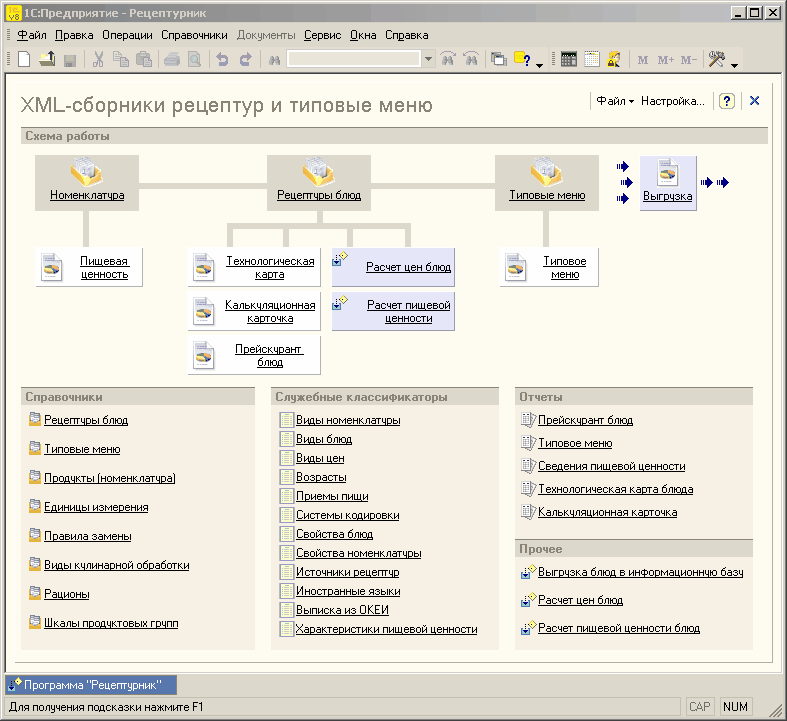Viewport: 787px width, 721px height.
Task: Open the Рецептуры блюд folder block in scheme
Action: click(319, 183)
